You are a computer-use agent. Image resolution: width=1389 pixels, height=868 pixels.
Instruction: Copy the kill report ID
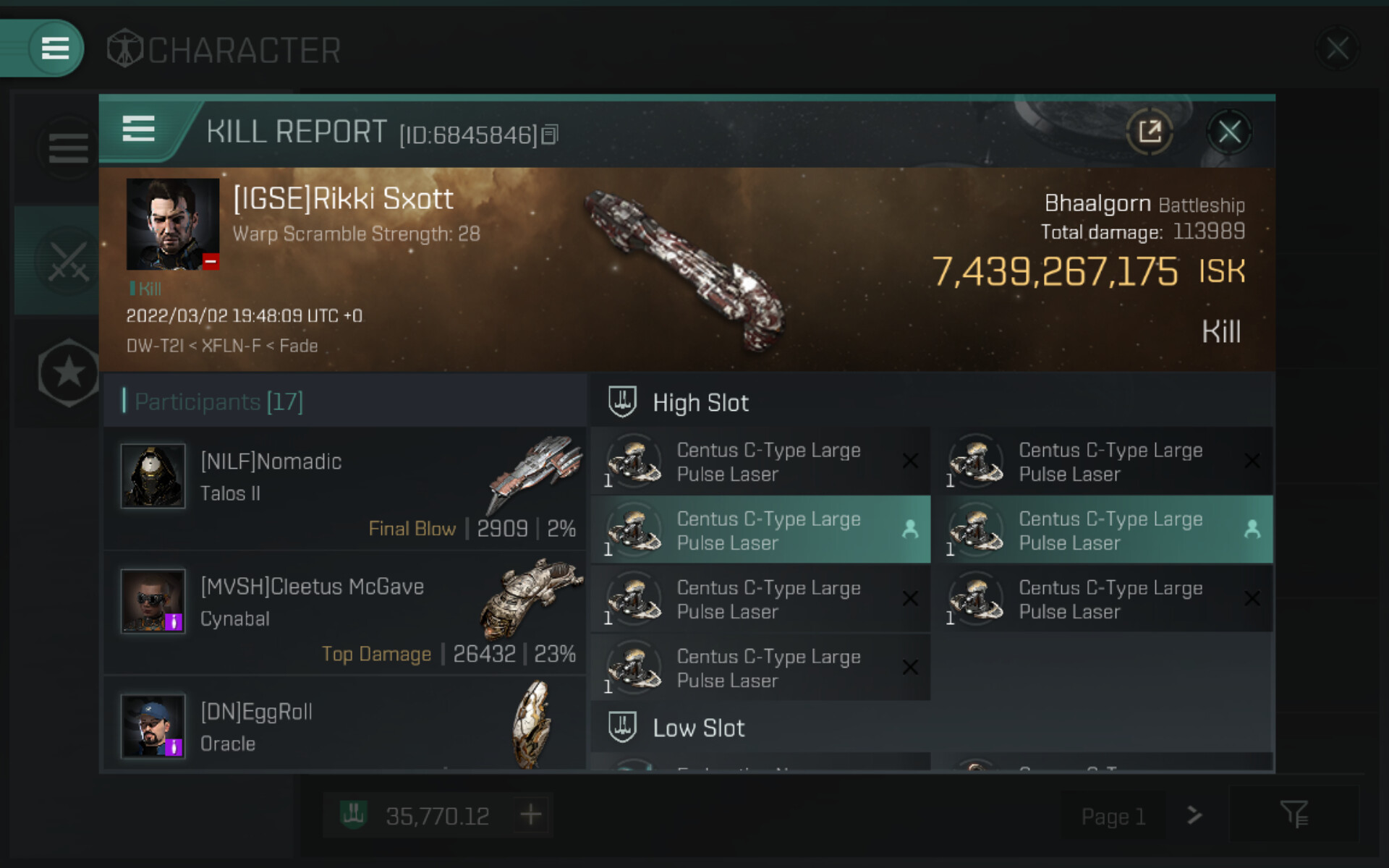click(550, 135)
